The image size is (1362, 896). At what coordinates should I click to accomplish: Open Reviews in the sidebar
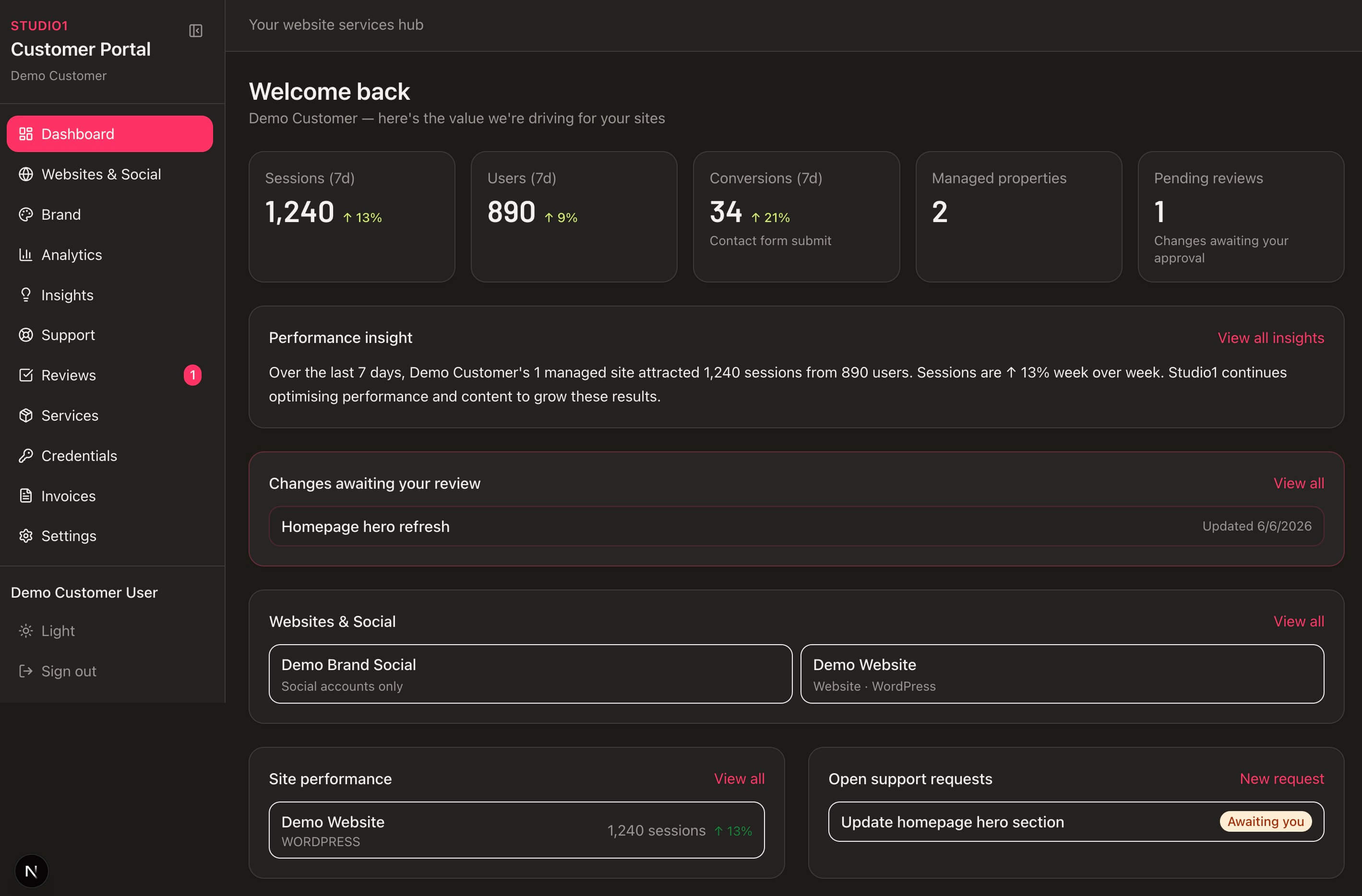click(x=110, y=375)
